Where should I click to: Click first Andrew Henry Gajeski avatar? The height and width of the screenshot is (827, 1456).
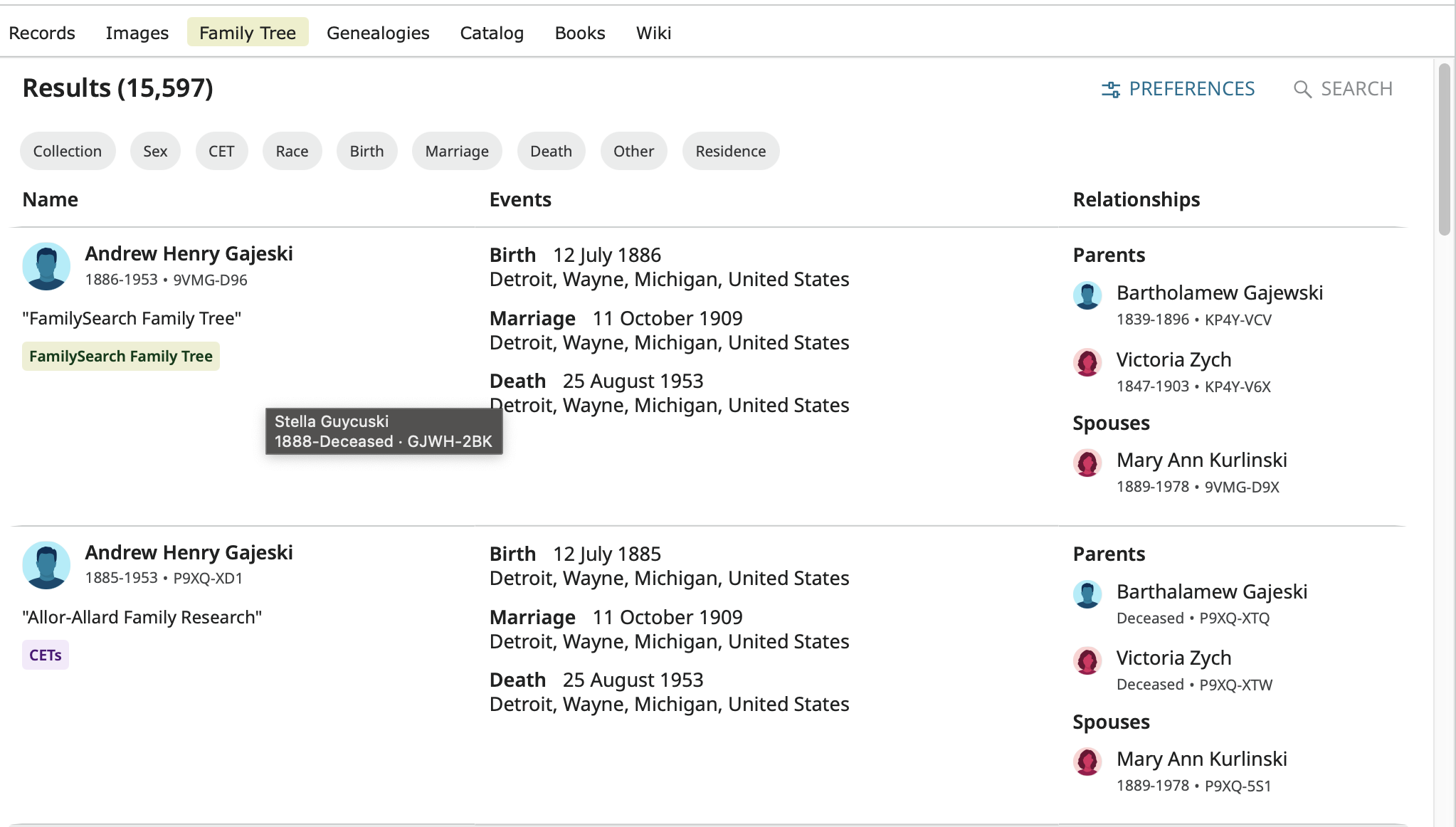point(46,266)
